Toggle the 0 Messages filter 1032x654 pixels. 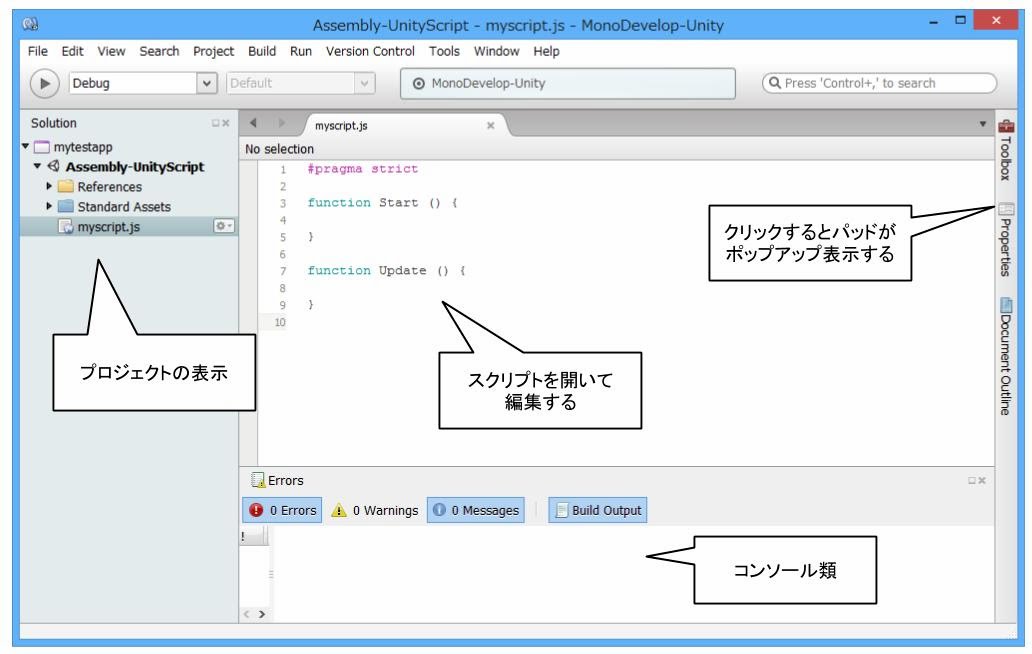pyautogui.click(x=475, y=511)
